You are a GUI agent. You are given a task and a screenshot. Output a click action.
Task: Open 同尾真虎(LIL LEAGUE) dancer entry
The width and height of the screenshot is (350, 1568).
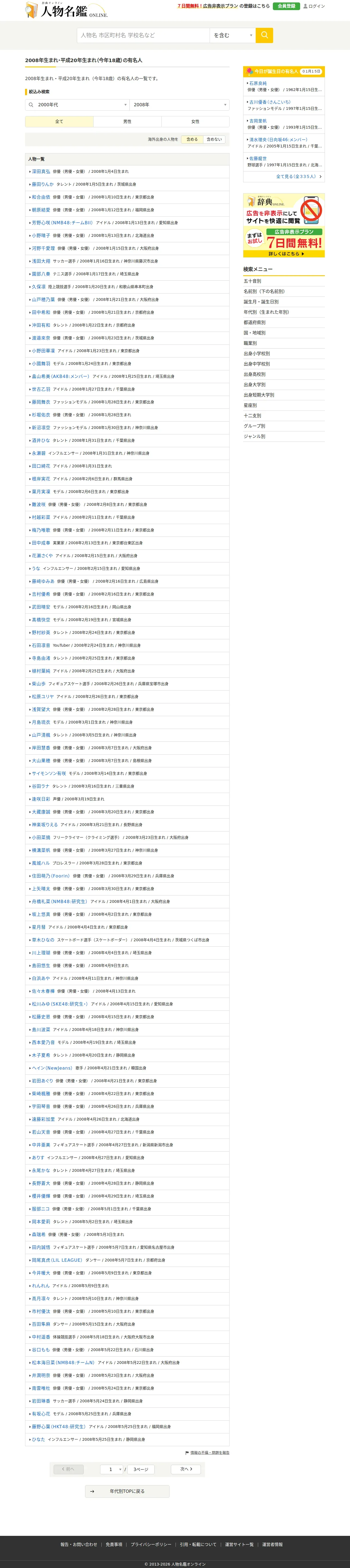click(x=57, y=1260)
